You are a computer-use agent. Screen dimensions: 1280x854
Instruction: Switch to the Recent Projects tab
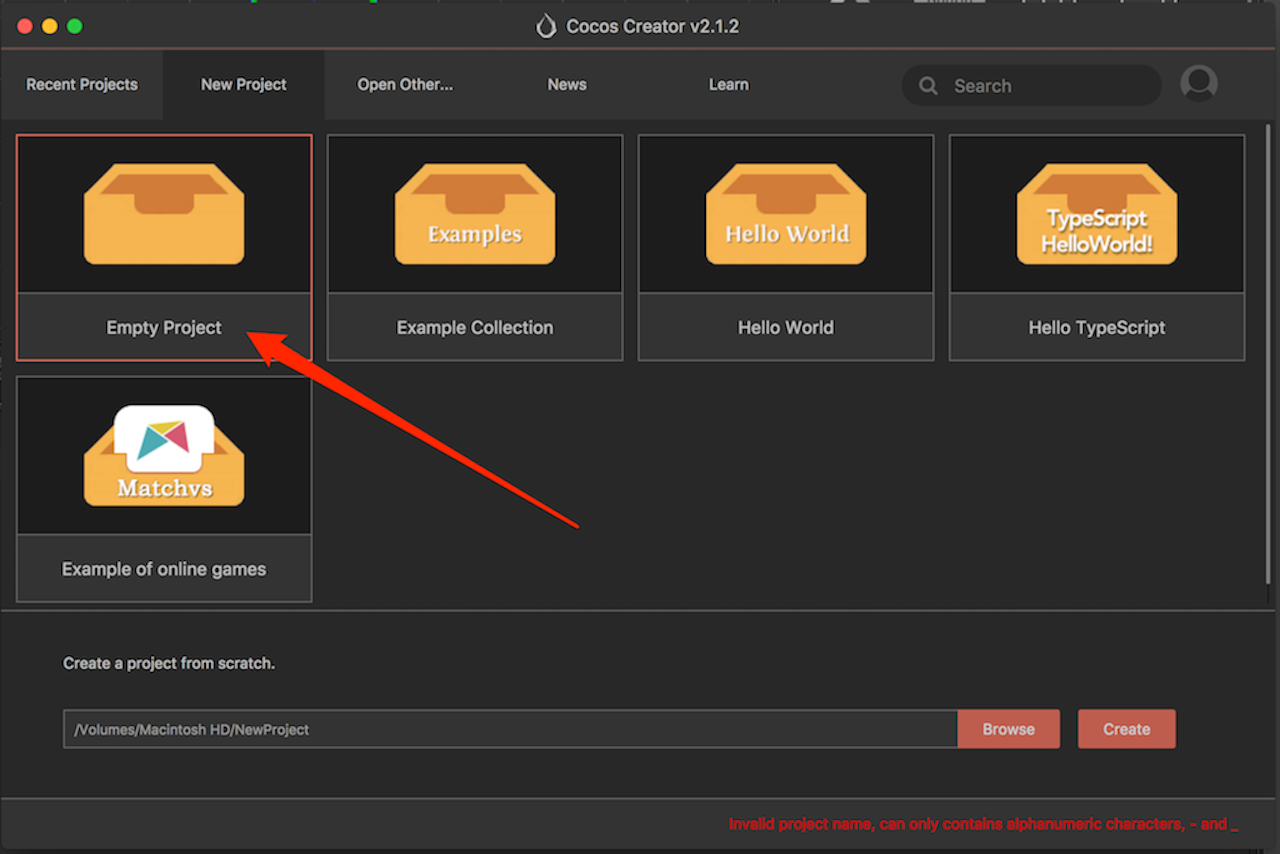pyautogui.click(x=81, y=84)
